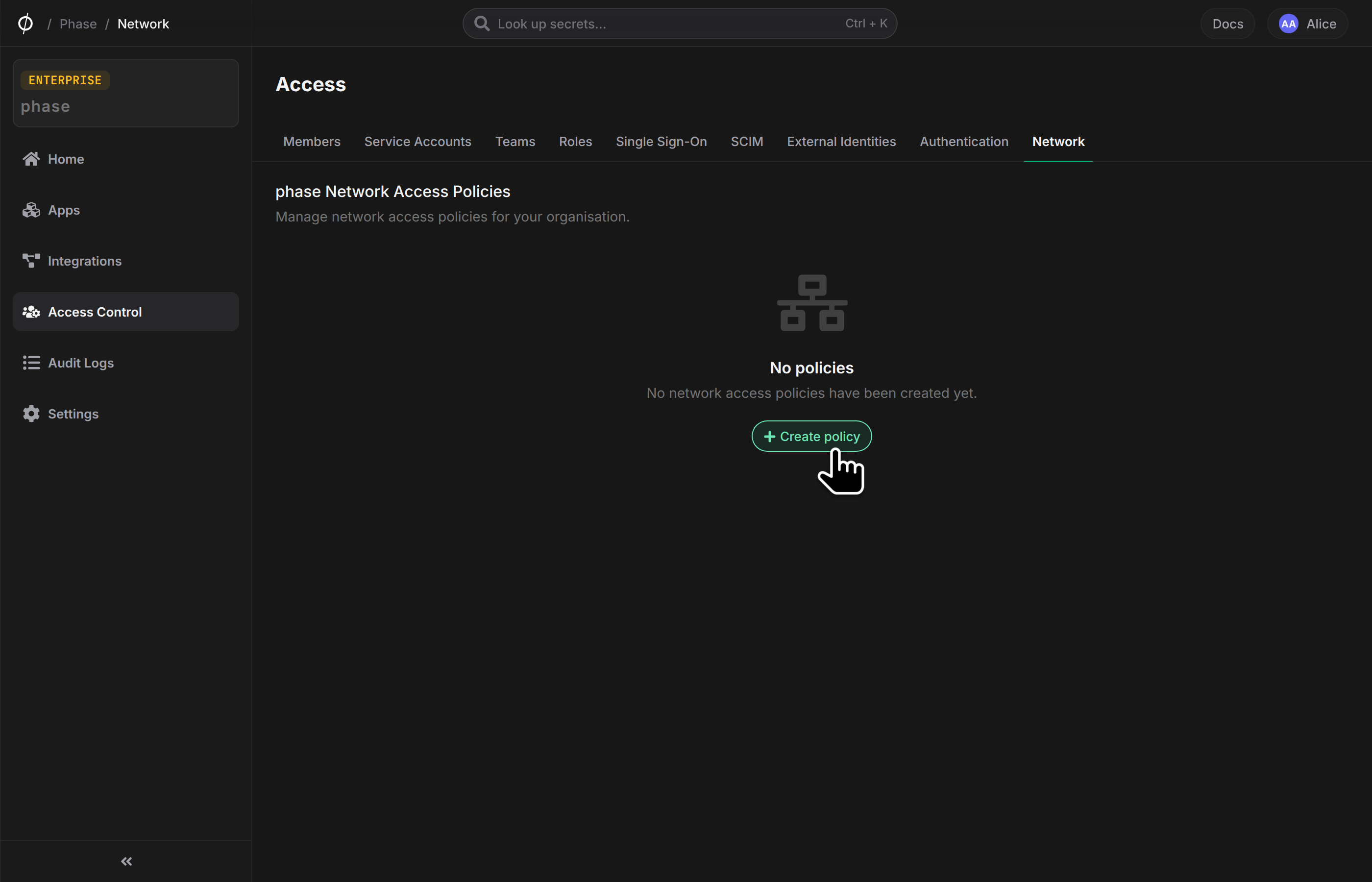The image size is (1372, 882).
Task: Open the Apps sidebar item
Action: (125, 210)
